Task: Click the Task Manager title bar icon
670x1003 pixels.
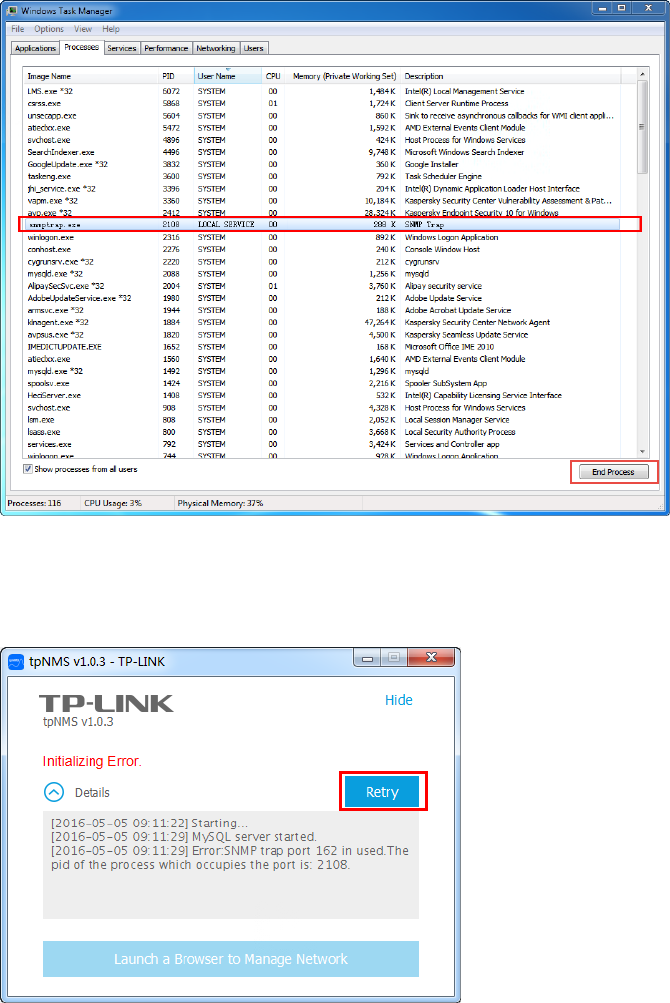Action: (12, 10)
